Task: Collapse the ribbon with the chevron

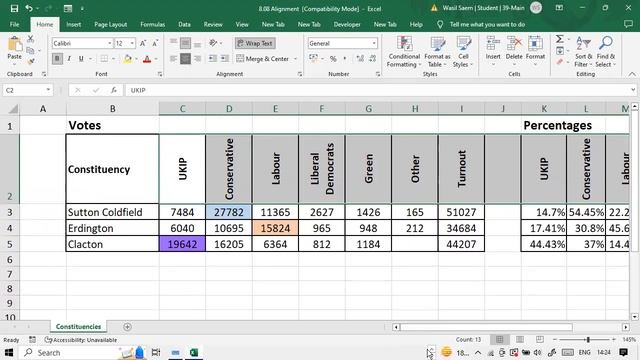Action: 632,74
